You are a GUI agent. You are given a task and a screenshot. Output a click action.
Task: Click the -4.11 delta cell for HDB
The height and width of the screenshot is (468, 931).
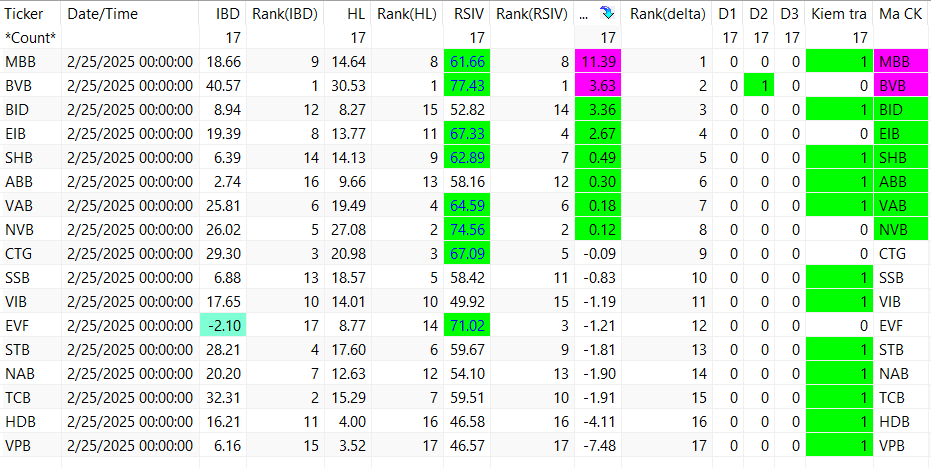[597, 422]
